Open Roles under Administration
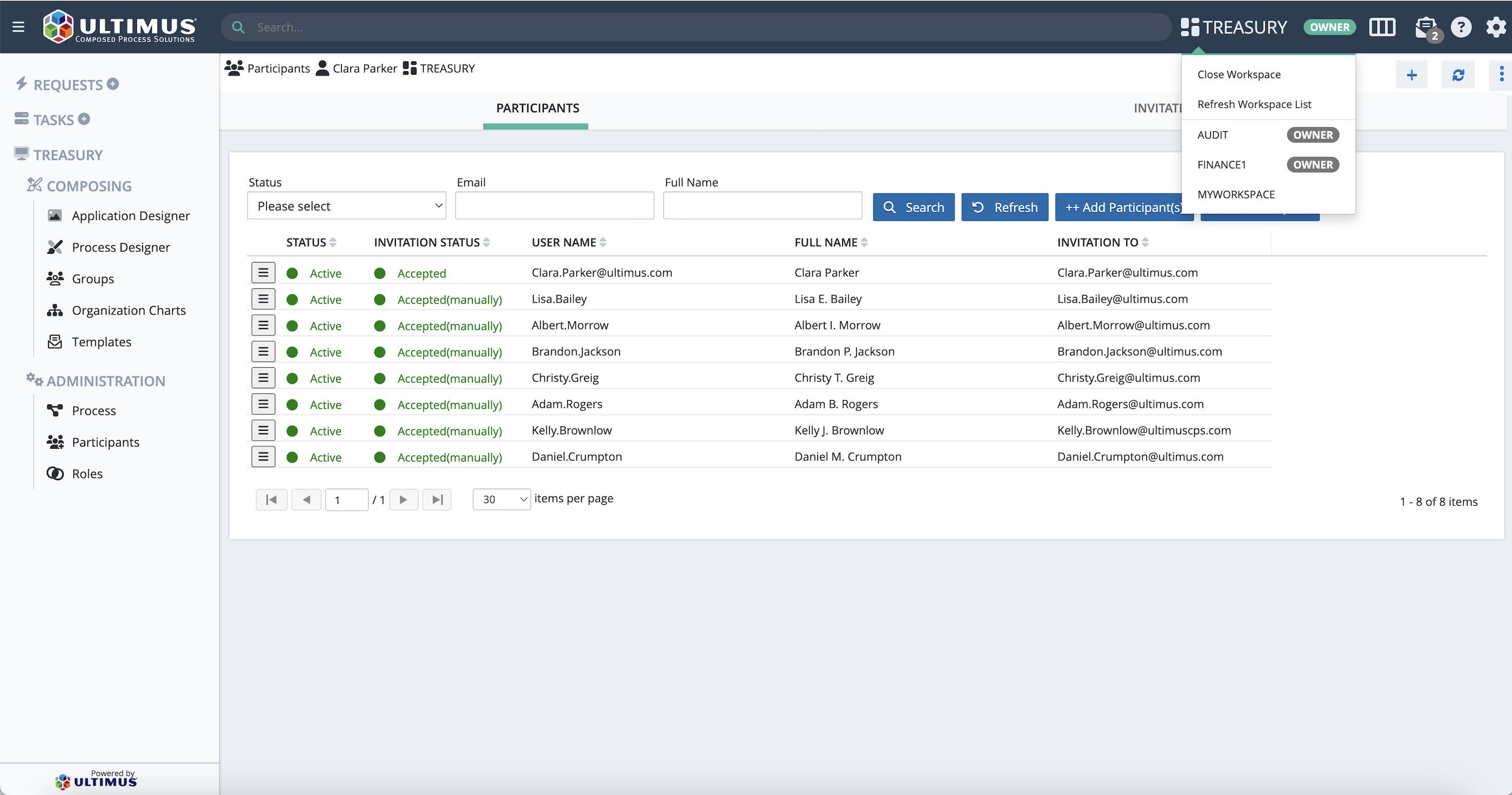1512x795 pixels. 74,474
